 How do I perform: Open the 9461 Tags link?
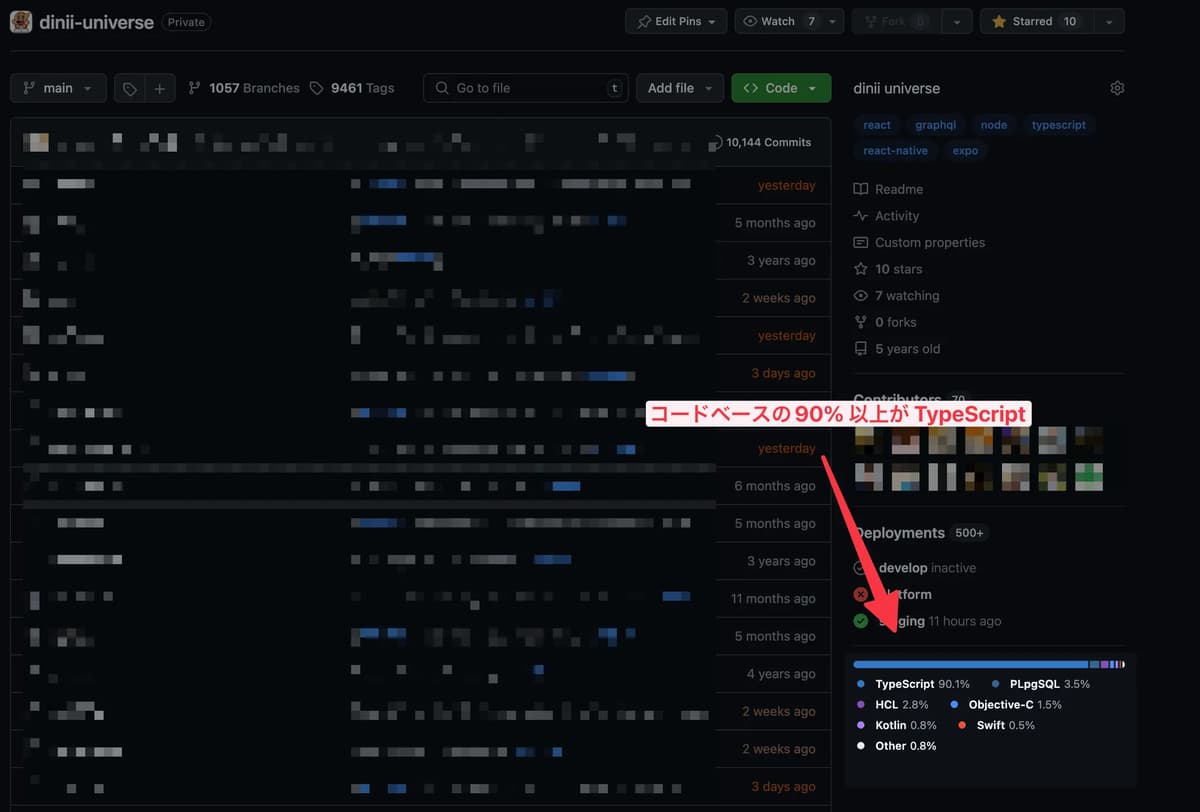pyautogui.click(x=352, y=88)
